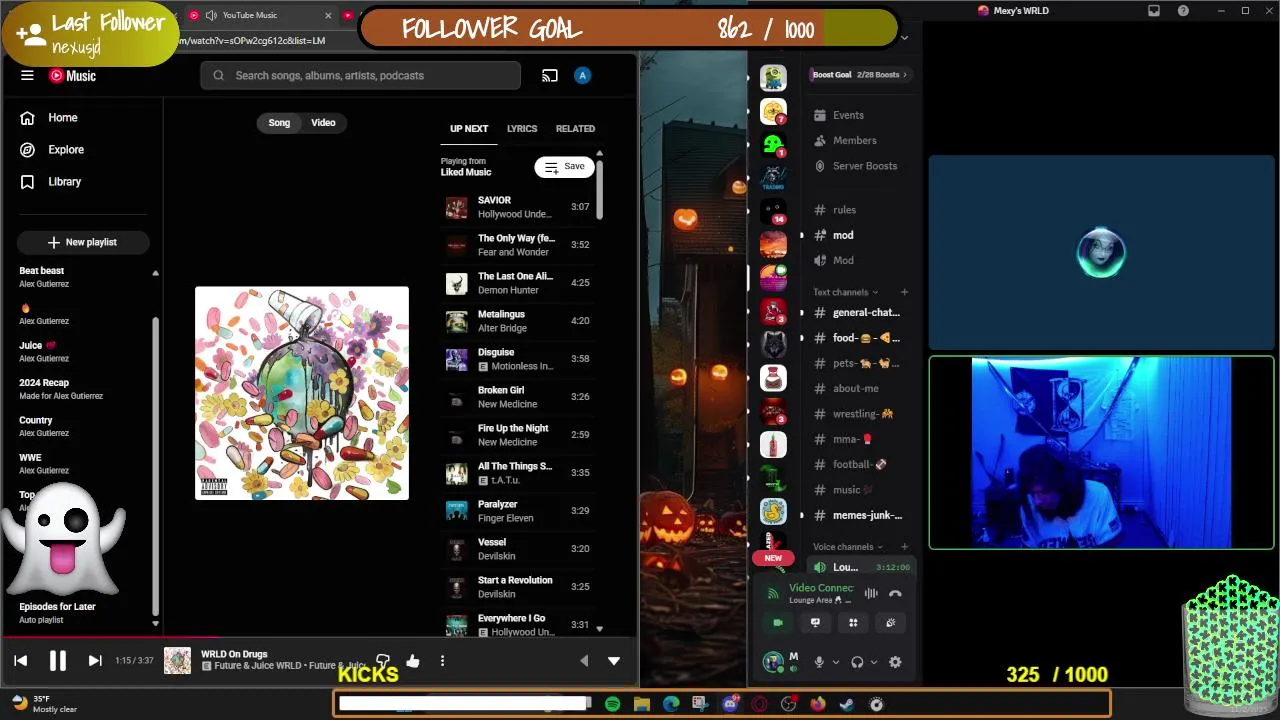1280x720 pixels.
Task: Open the account avatar in YouTube Music
Action: pyautogui.click(x=583, y=76)
